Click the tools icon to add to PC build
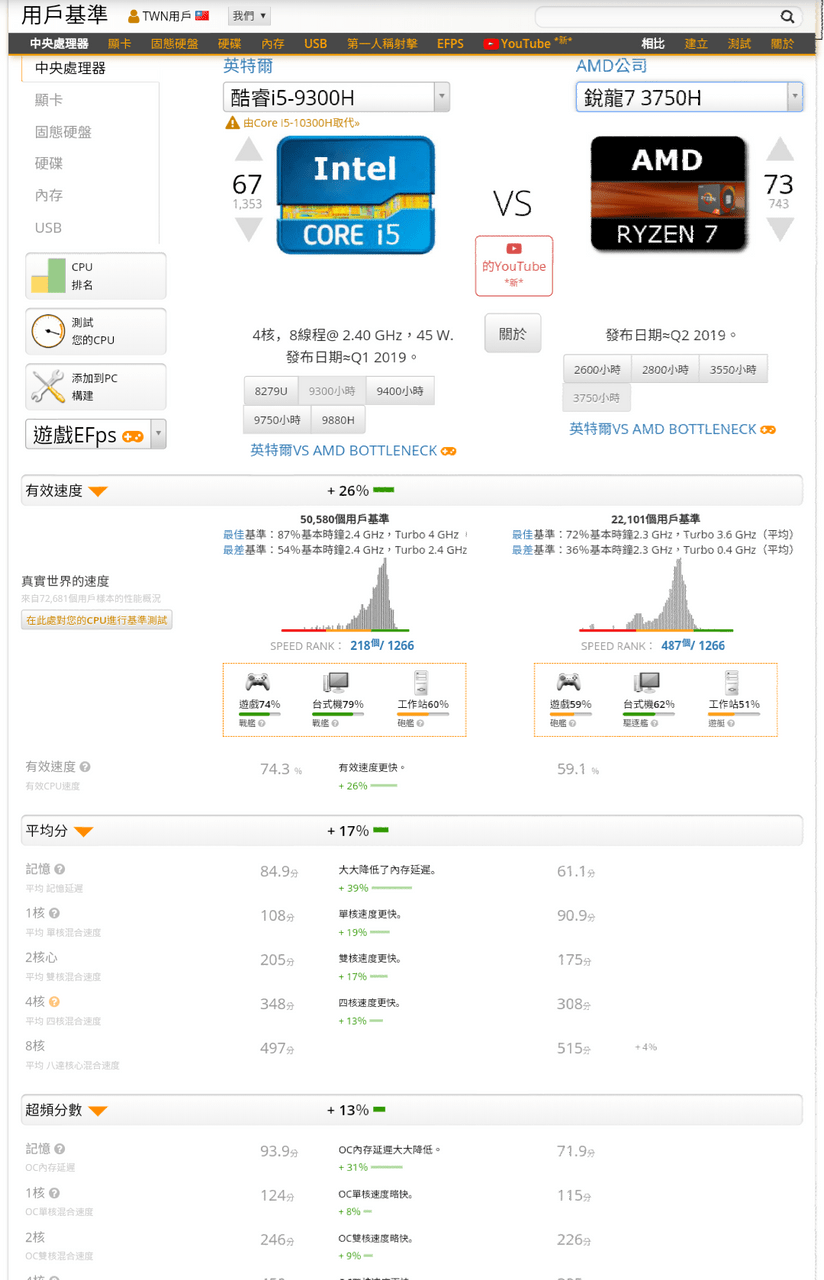The image size is (824, 1280). click(x=48, y=387)
